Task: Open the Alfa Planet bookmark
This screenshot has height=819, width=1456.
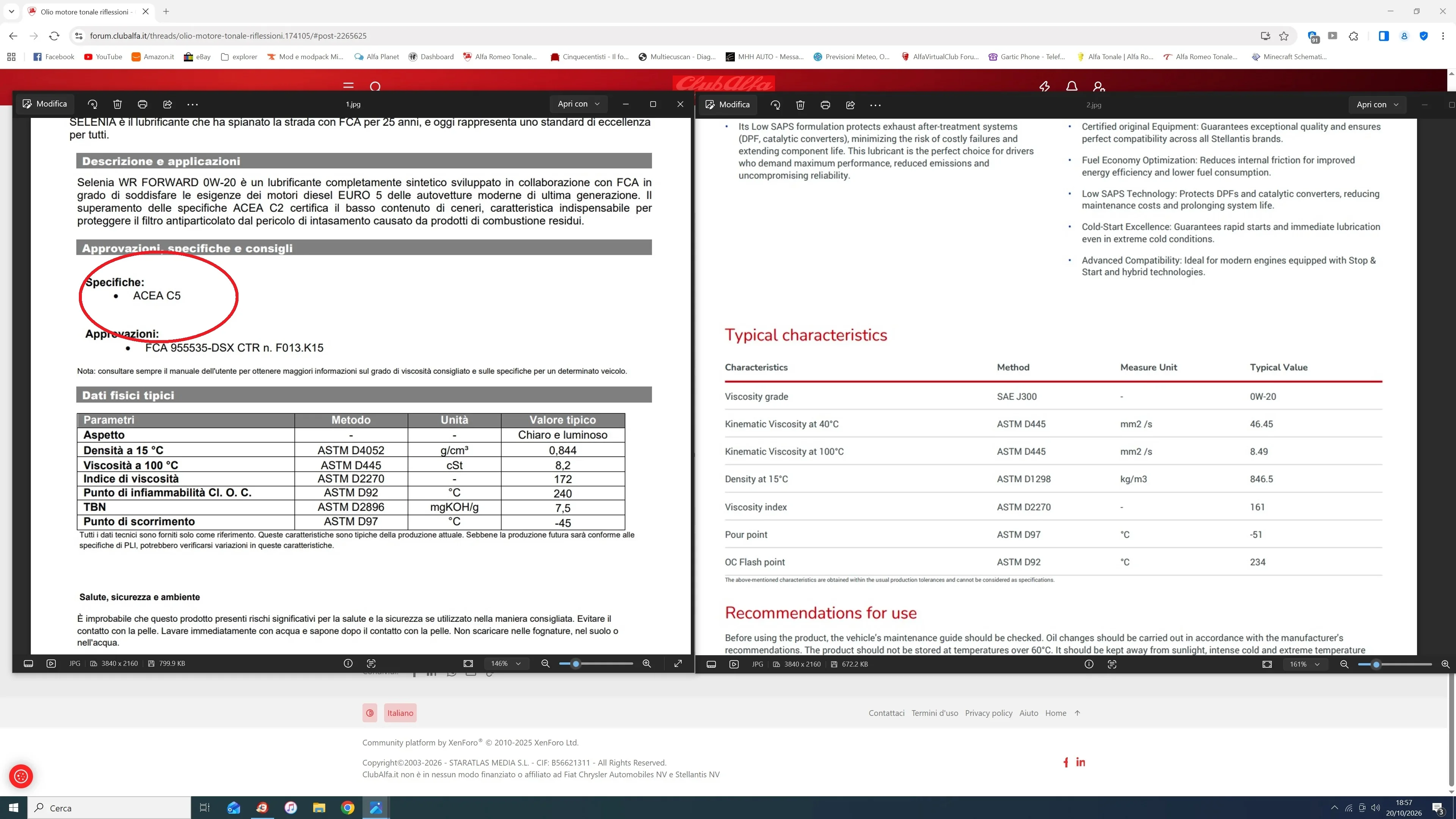Action: (377, 56)
